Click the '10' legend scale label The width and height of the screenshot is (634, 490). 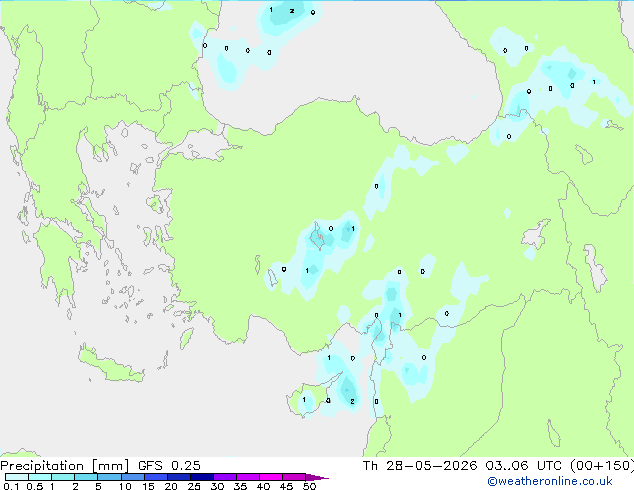(x=125, y=486)
